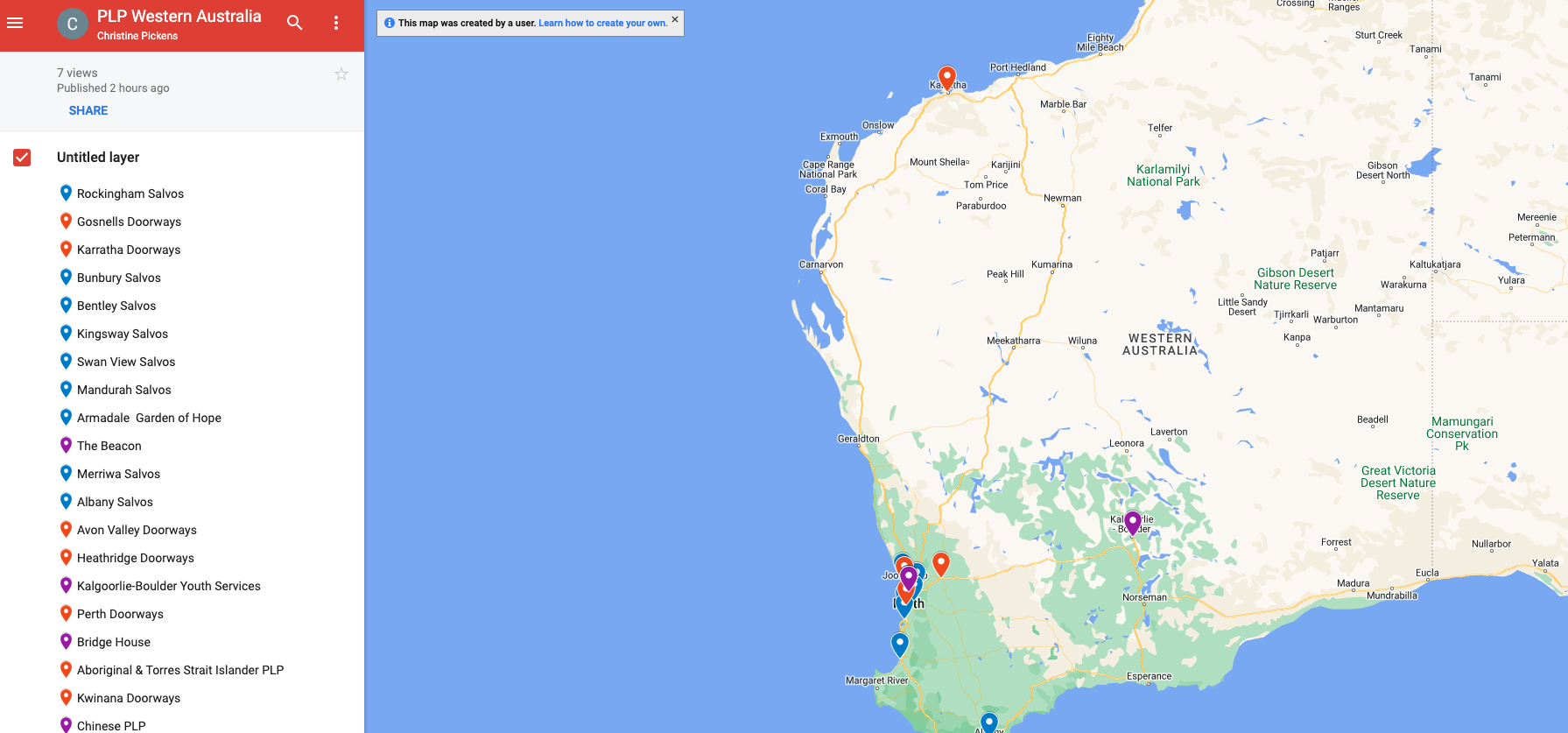
Task: Star this map with the star icon
Action: click(x=341, y=74)
